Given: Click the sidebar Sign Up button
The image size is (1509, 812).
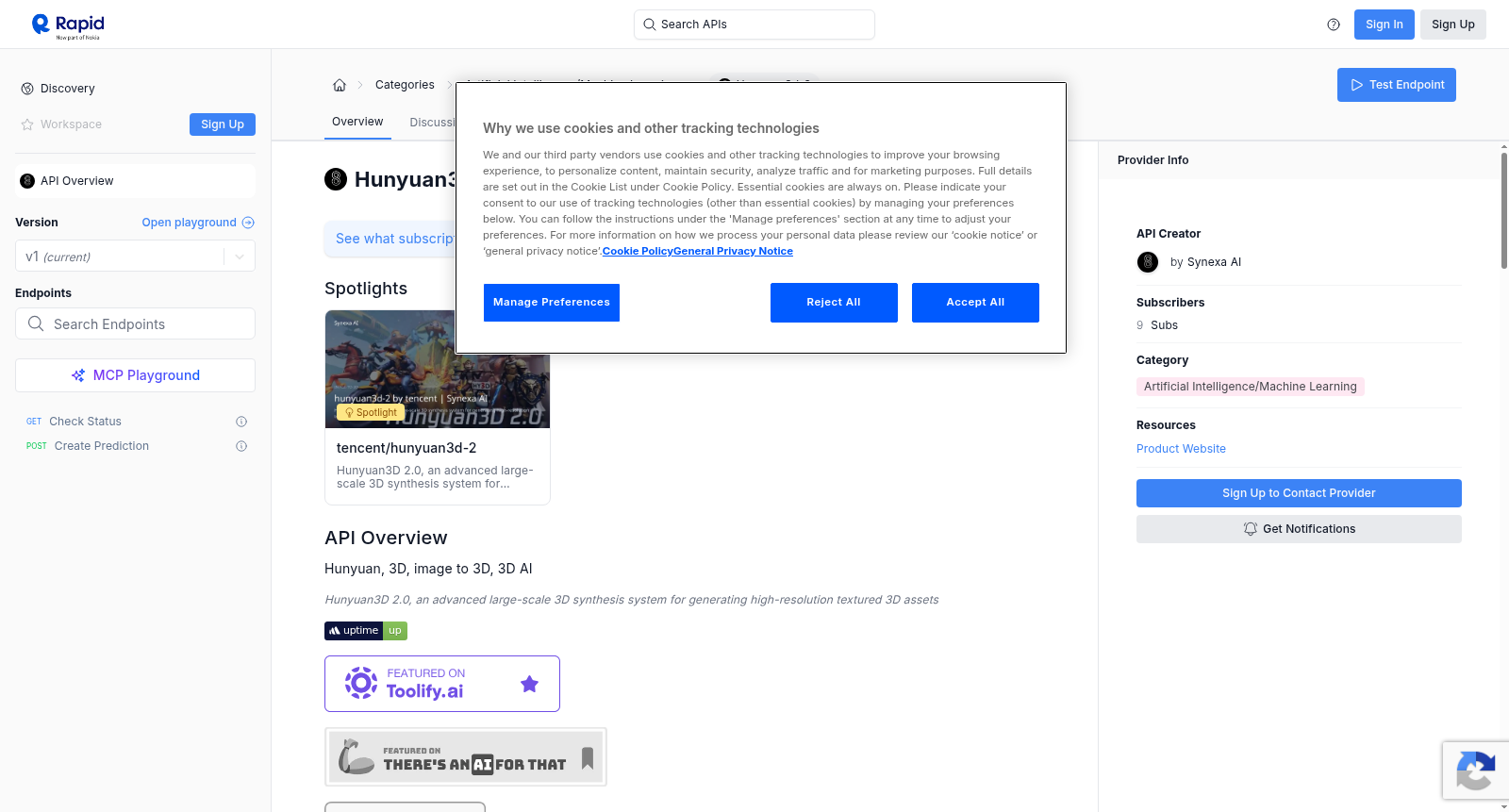Looking at the screenshot, I should click(223, 124).
